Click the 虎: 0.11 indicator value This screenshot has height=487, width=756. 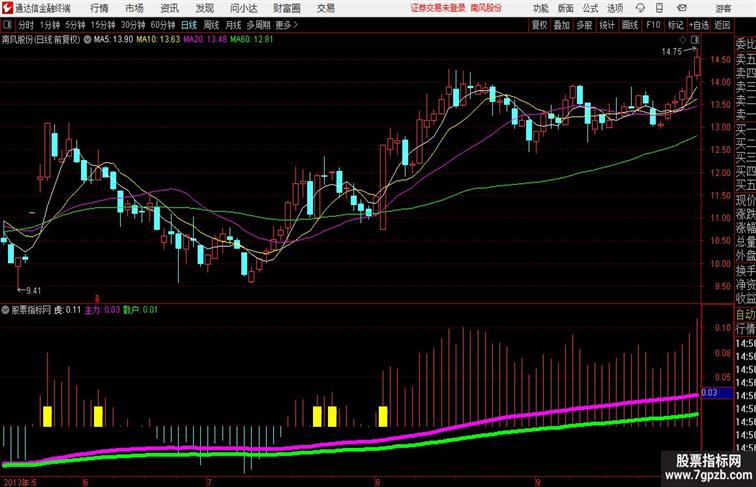(x=68, y=310)
